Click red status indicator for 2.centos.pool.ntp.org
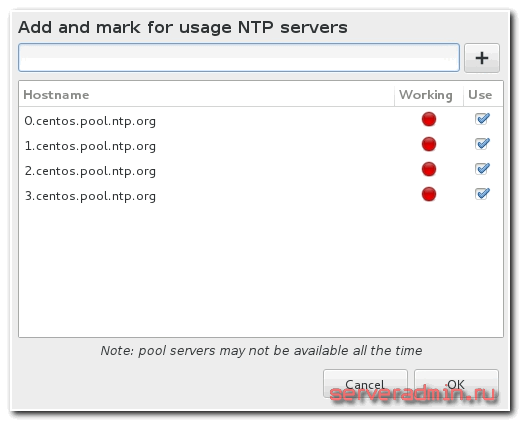The height and width of the screenshot is (422, 521). click(x=429, y=169)
